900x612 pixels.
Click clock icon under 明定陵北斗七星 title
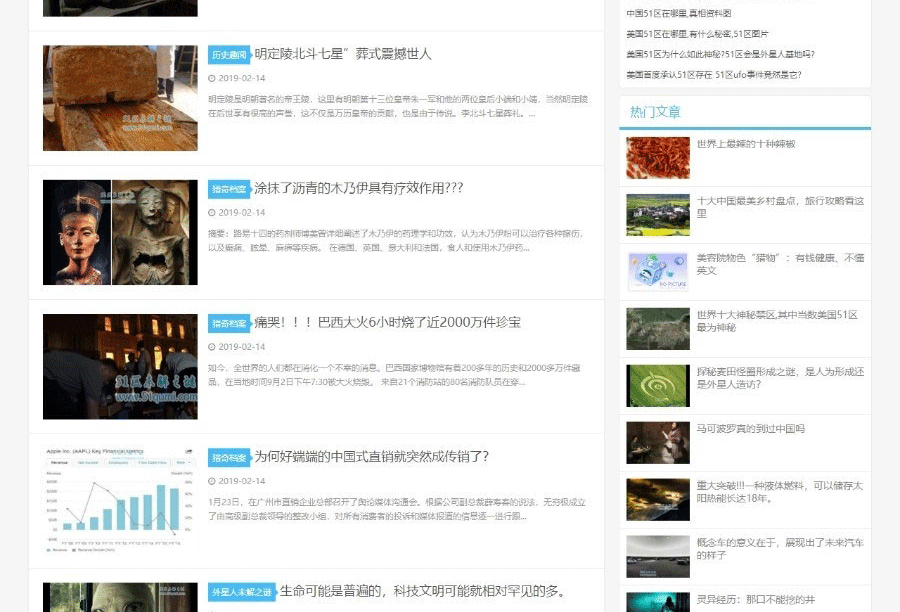[212, 78]
